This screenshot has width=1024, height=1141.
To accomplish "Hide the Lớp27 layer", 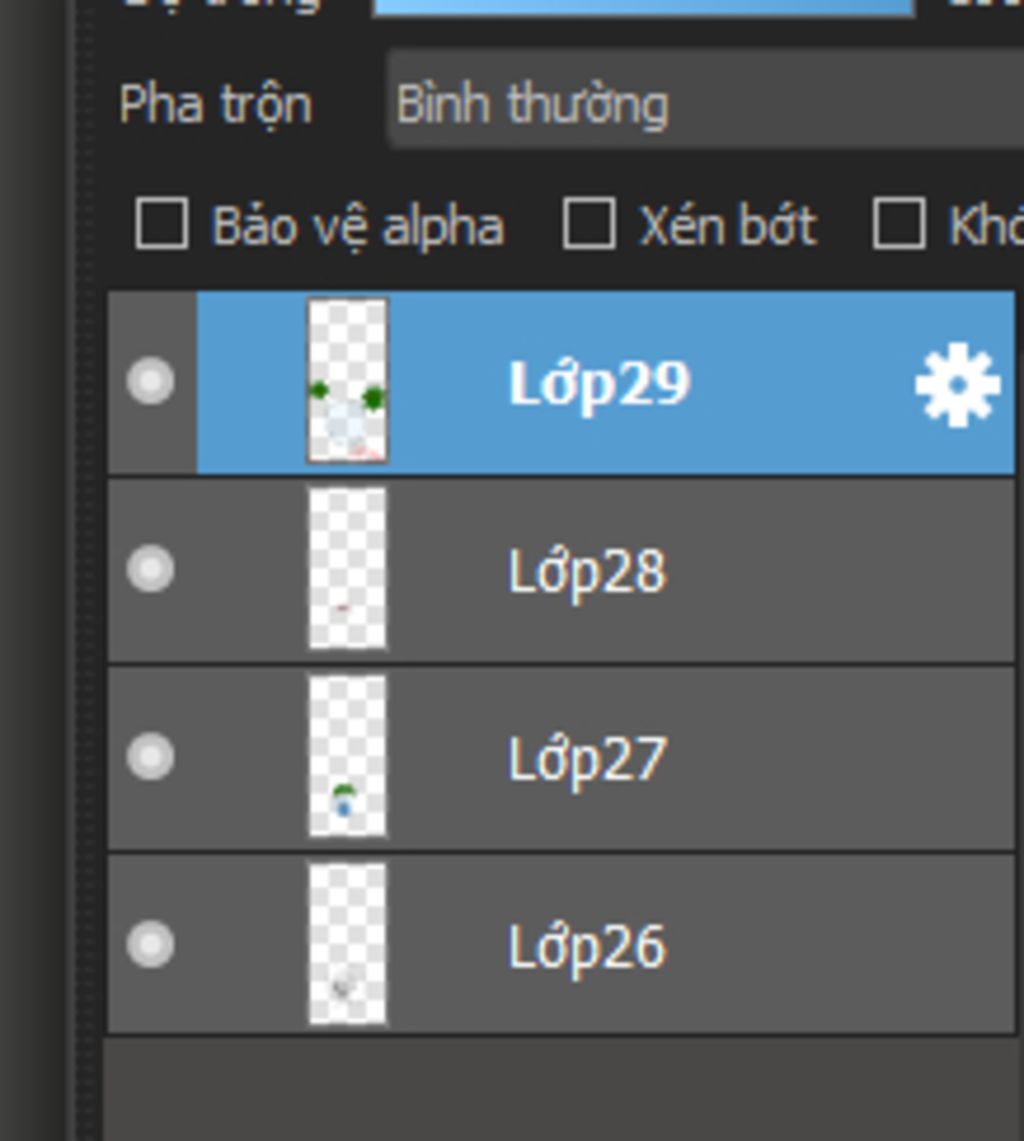I will click(151, 756).
